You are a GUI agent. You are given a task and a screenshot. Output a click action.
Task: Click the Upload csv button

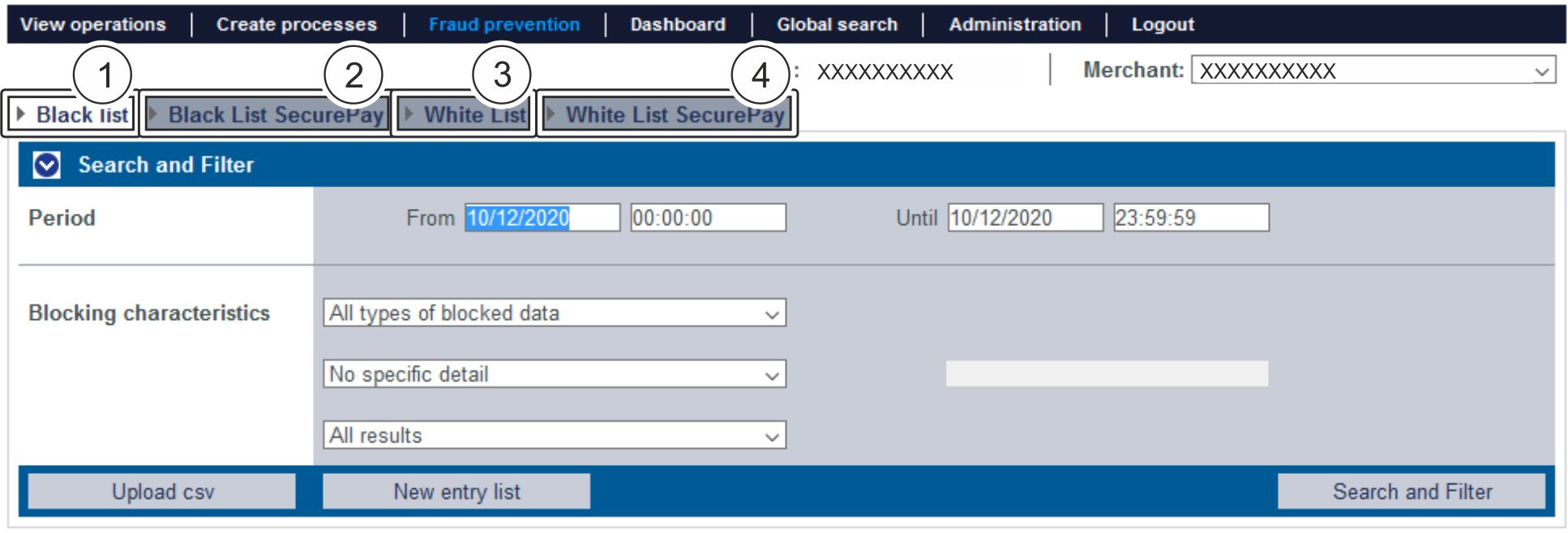[162, 492]
